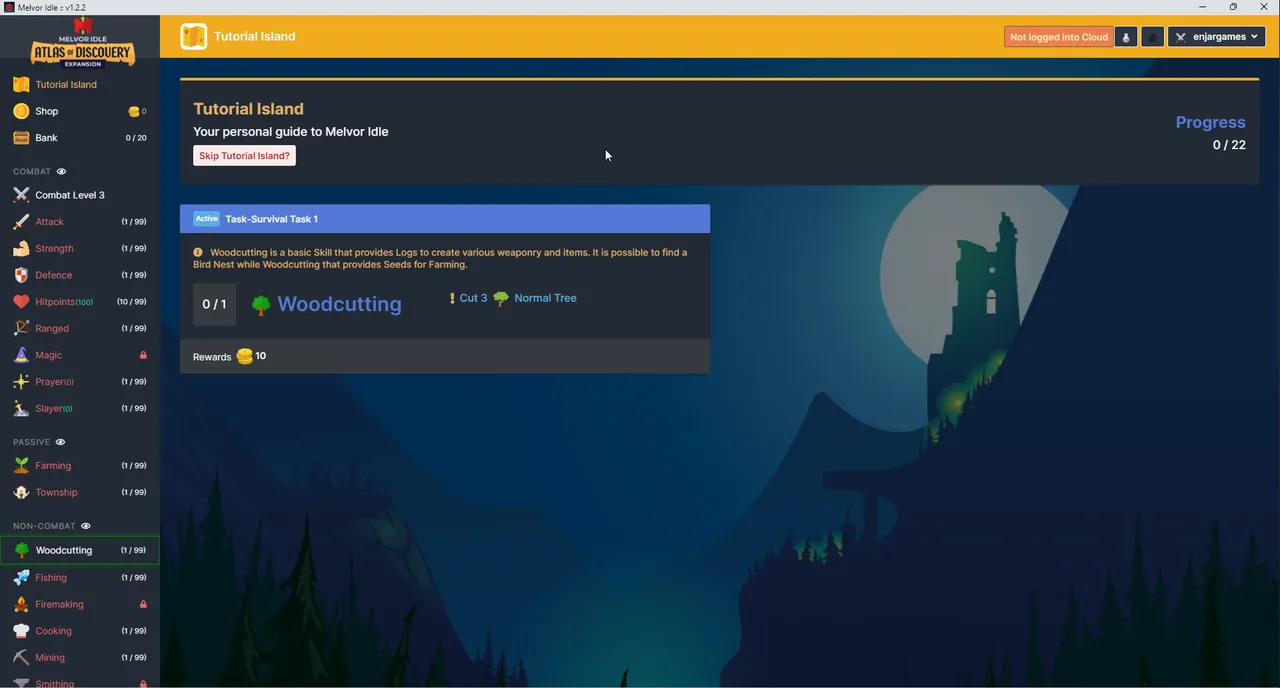This screenshot has height=688, width=1280.
Task: Restore down the Melvor Idle window
Action: pyautogui.click(x=1233, y=7)
